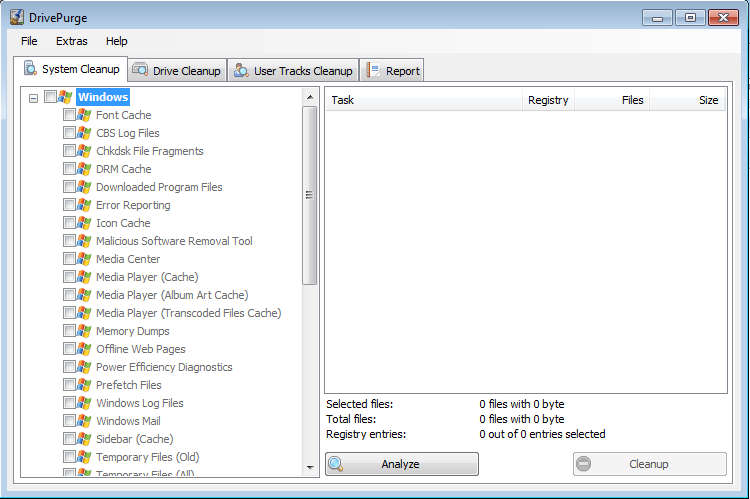Click the Windows flag icon beside Windows node

click(x=65, y=97)
